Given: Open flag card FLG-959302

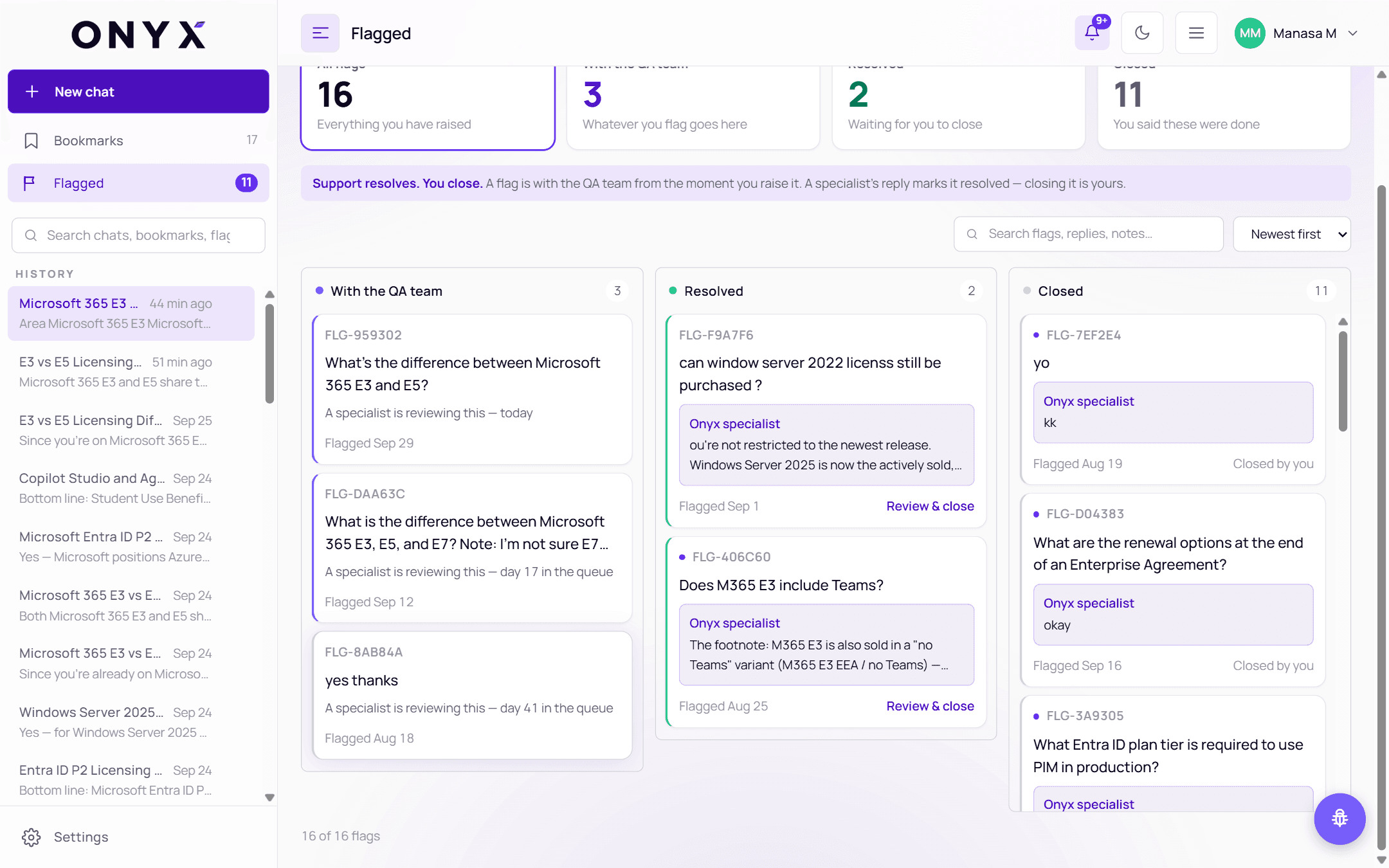Looking at the screenshot, I should 472,389.
